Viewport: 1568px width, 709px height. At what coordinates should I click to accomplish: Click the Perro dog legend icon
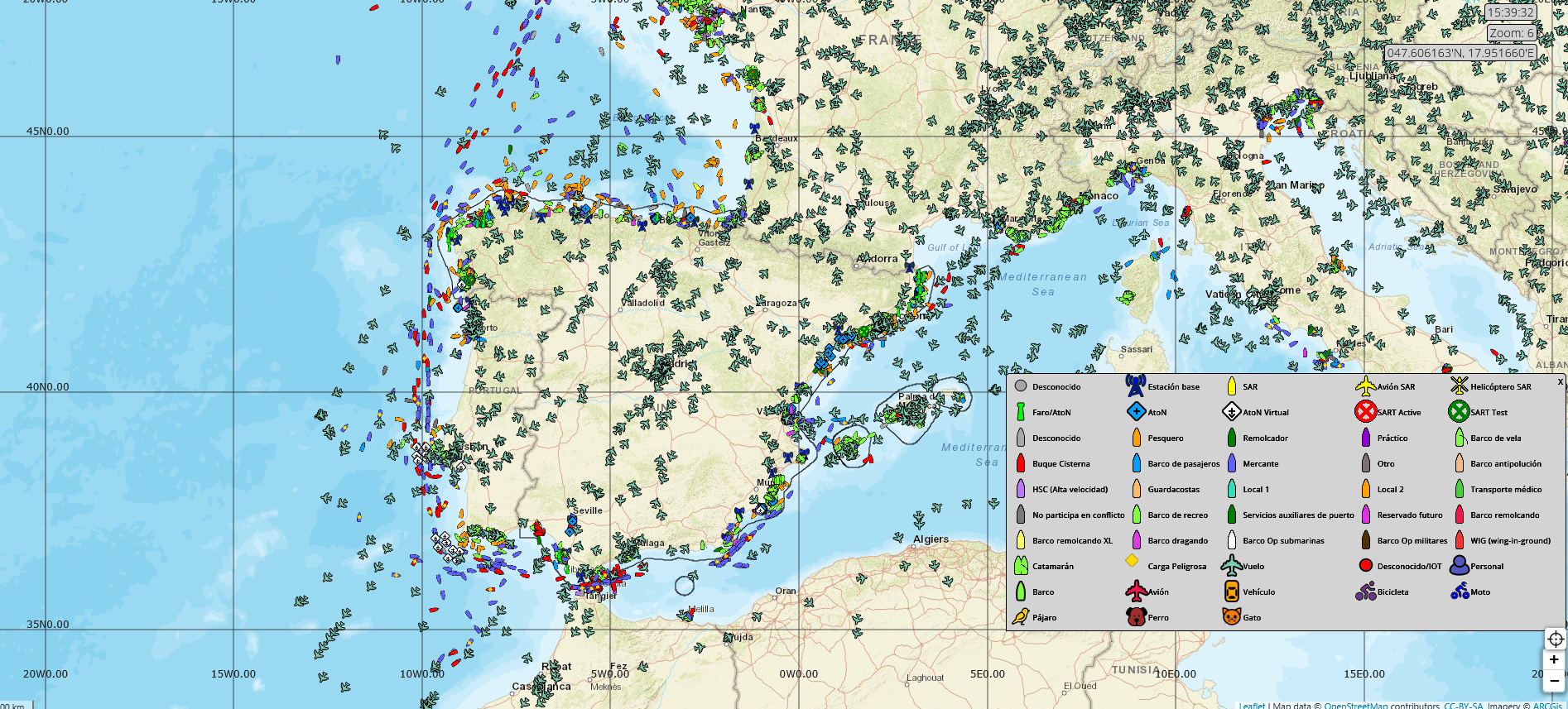tap(1136, 617)
